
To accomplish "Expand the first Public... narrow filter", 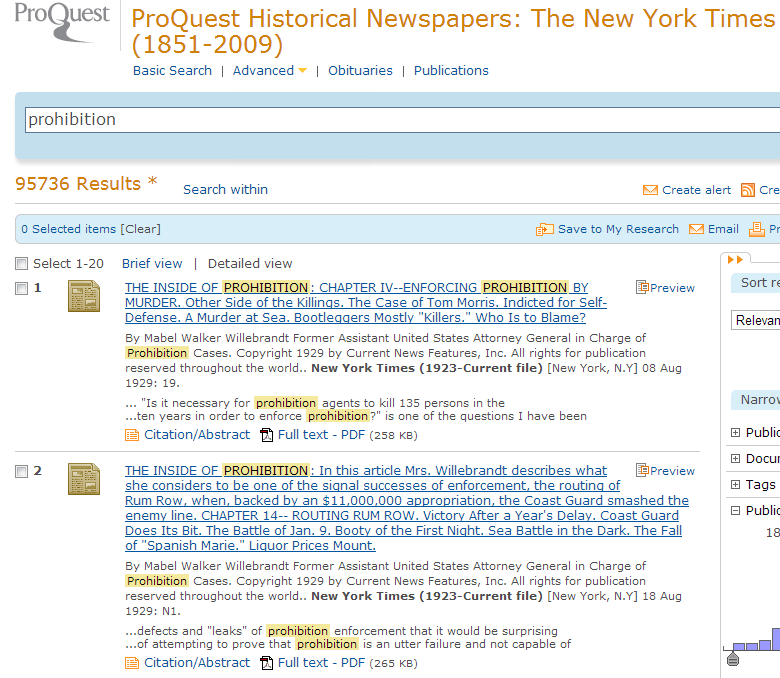I will pyautogui.click(x=735, y=433).
